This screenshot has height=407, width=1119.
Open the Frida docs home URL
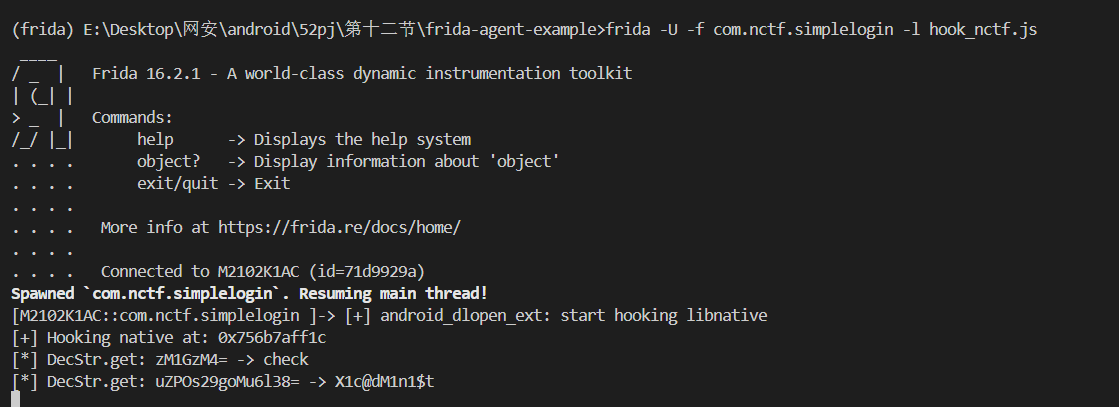339,227
